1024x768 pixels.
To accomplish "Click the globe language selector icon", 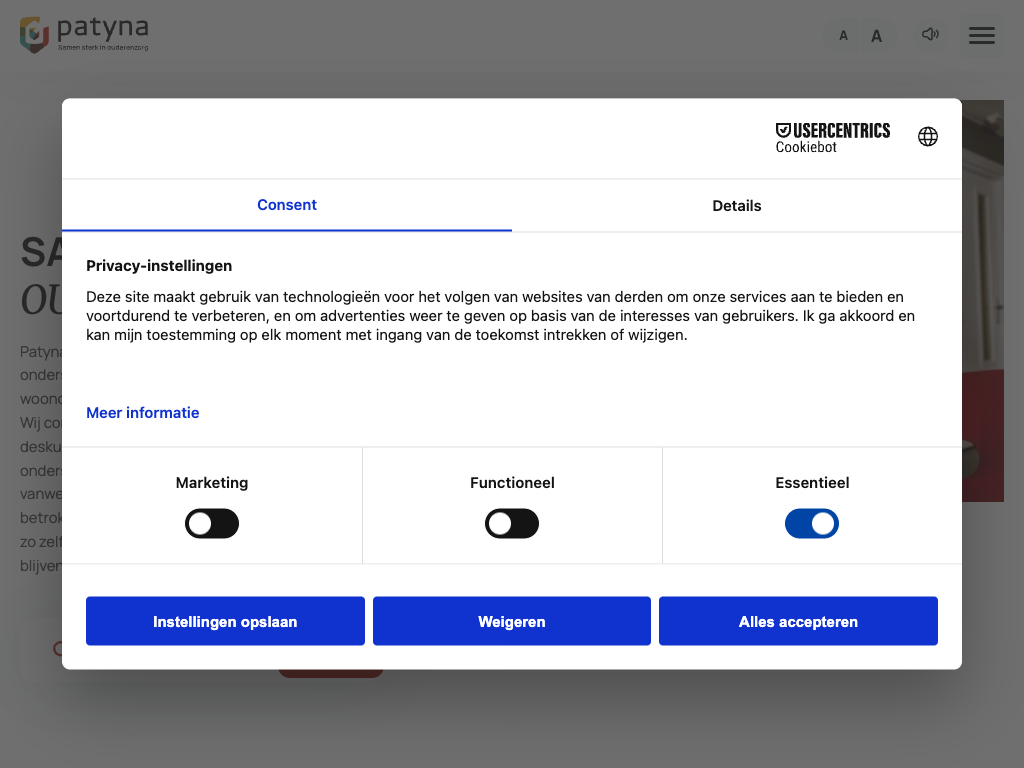I will pyautogui.click(x=928, y=137).
